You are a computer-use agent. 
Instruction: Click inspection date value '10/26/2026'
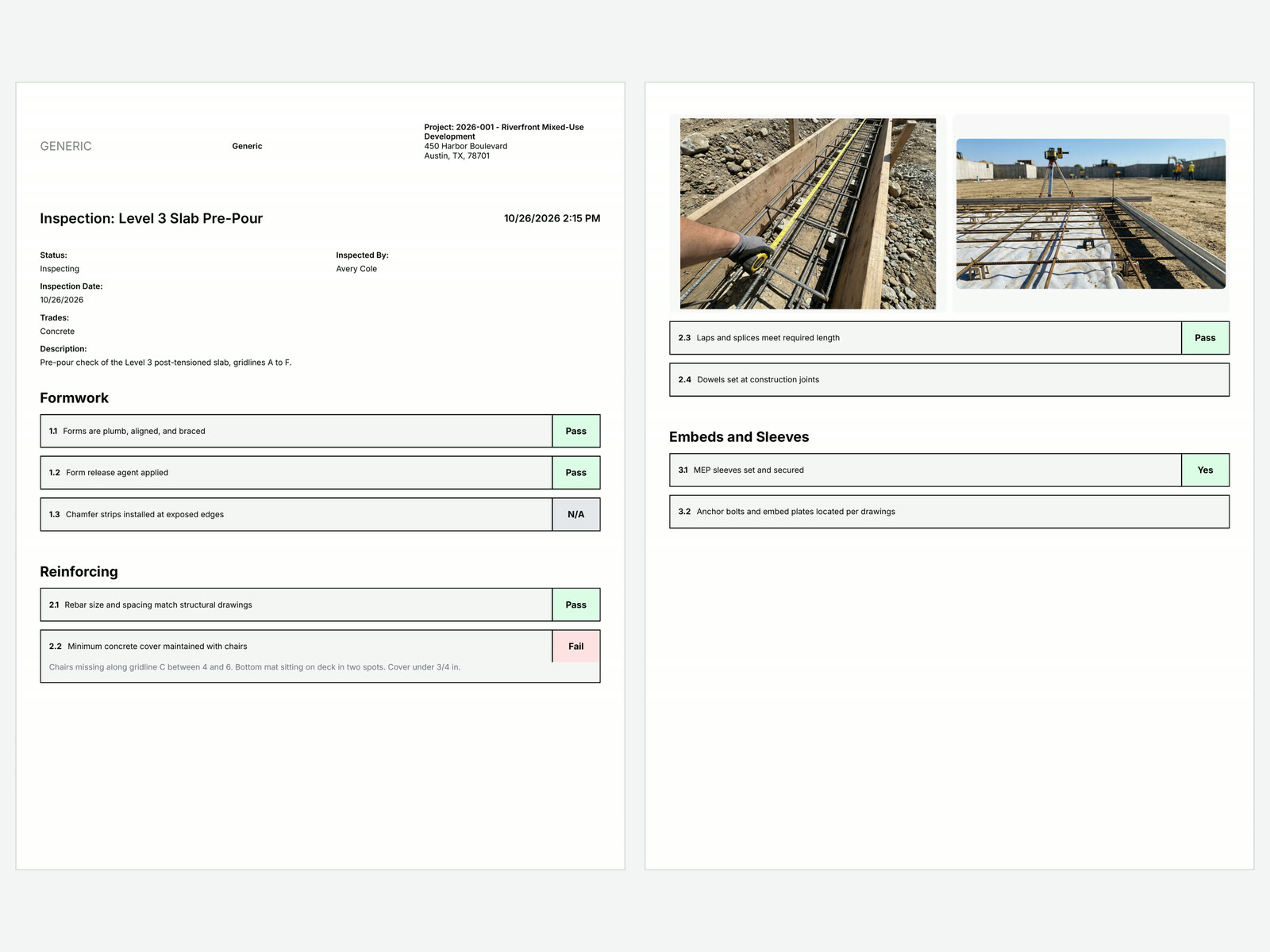coord(62,300)
